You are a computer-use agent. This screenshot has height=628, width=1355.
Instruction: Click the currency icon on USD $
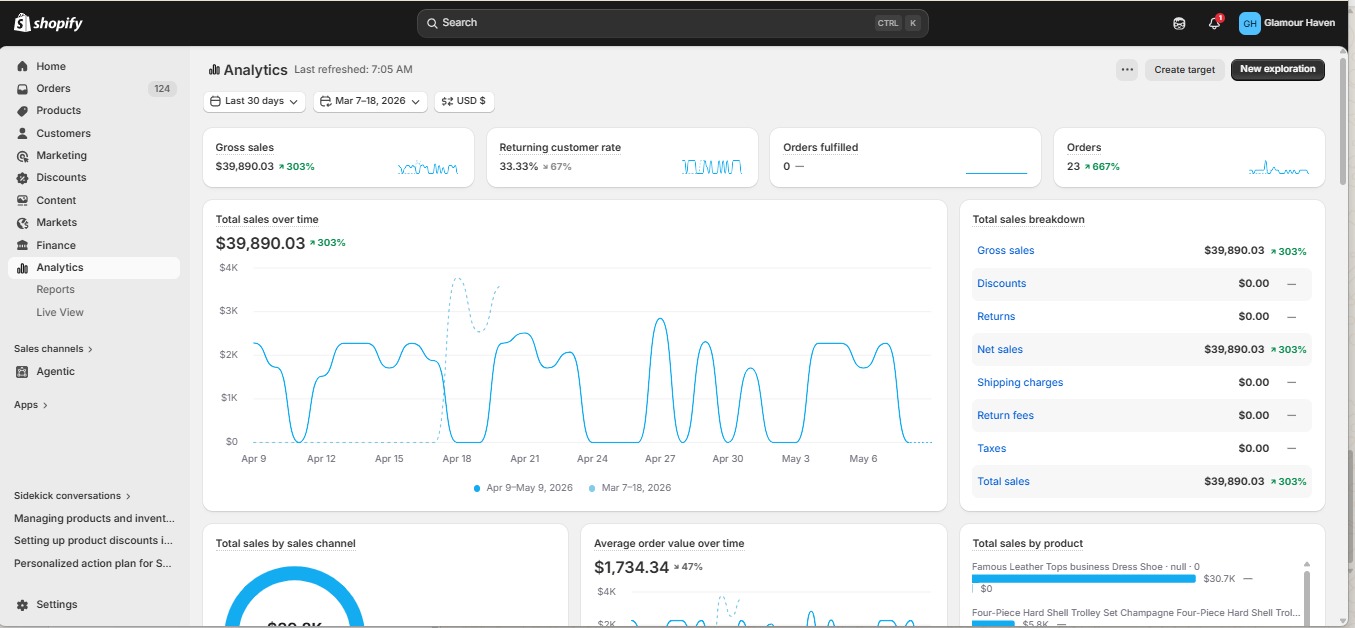tap(447, 101)
